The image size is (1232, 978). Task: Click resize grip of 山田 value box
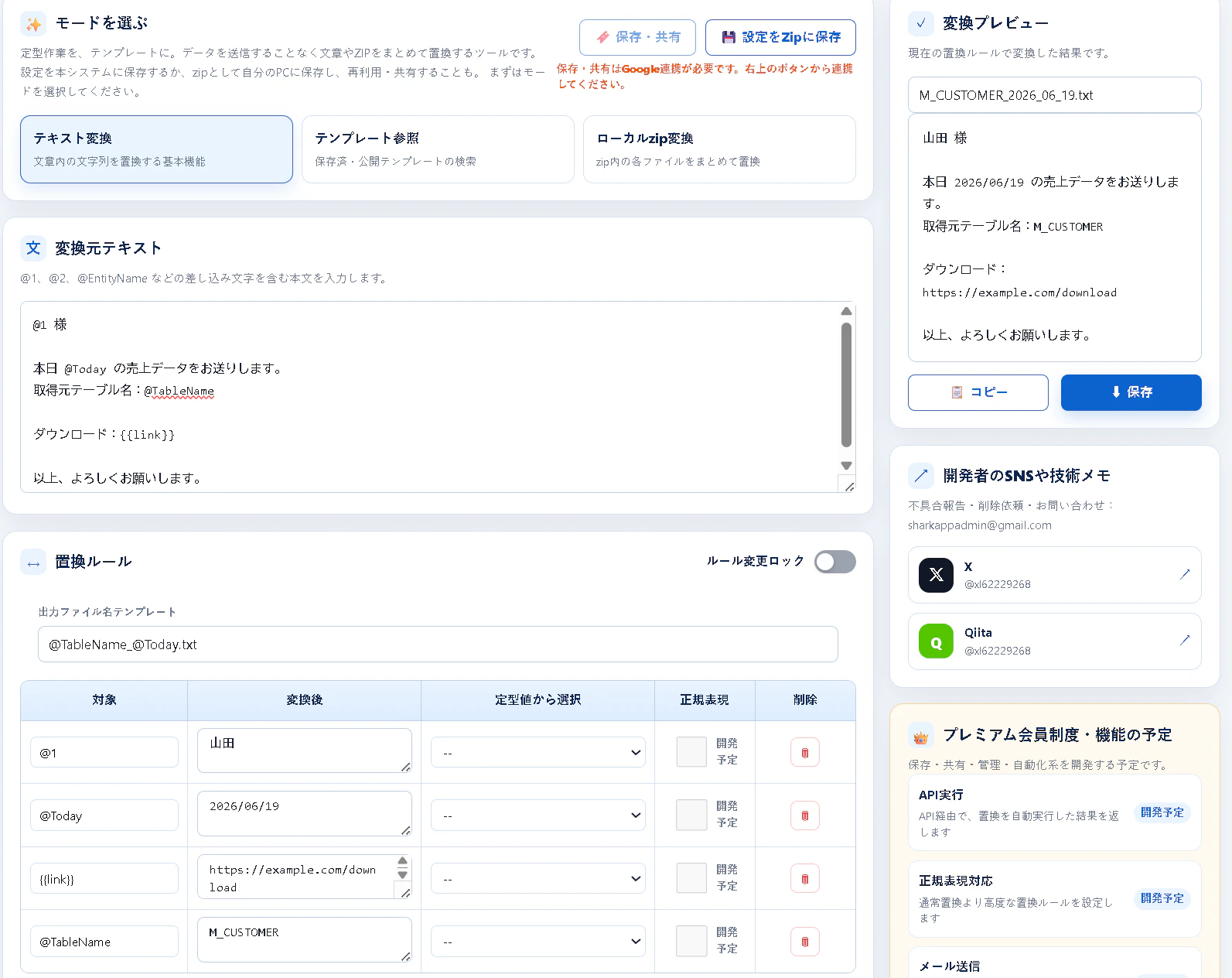coord(405,767)
